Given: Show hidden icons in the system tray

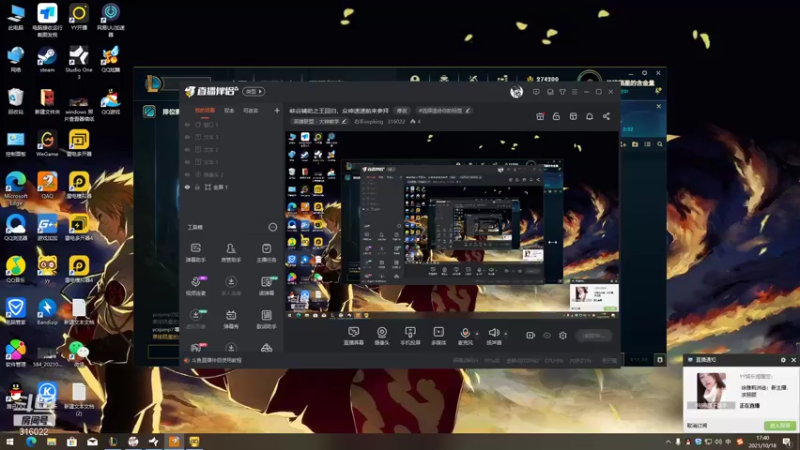Looking at the screenshot, I should (668, 442).
